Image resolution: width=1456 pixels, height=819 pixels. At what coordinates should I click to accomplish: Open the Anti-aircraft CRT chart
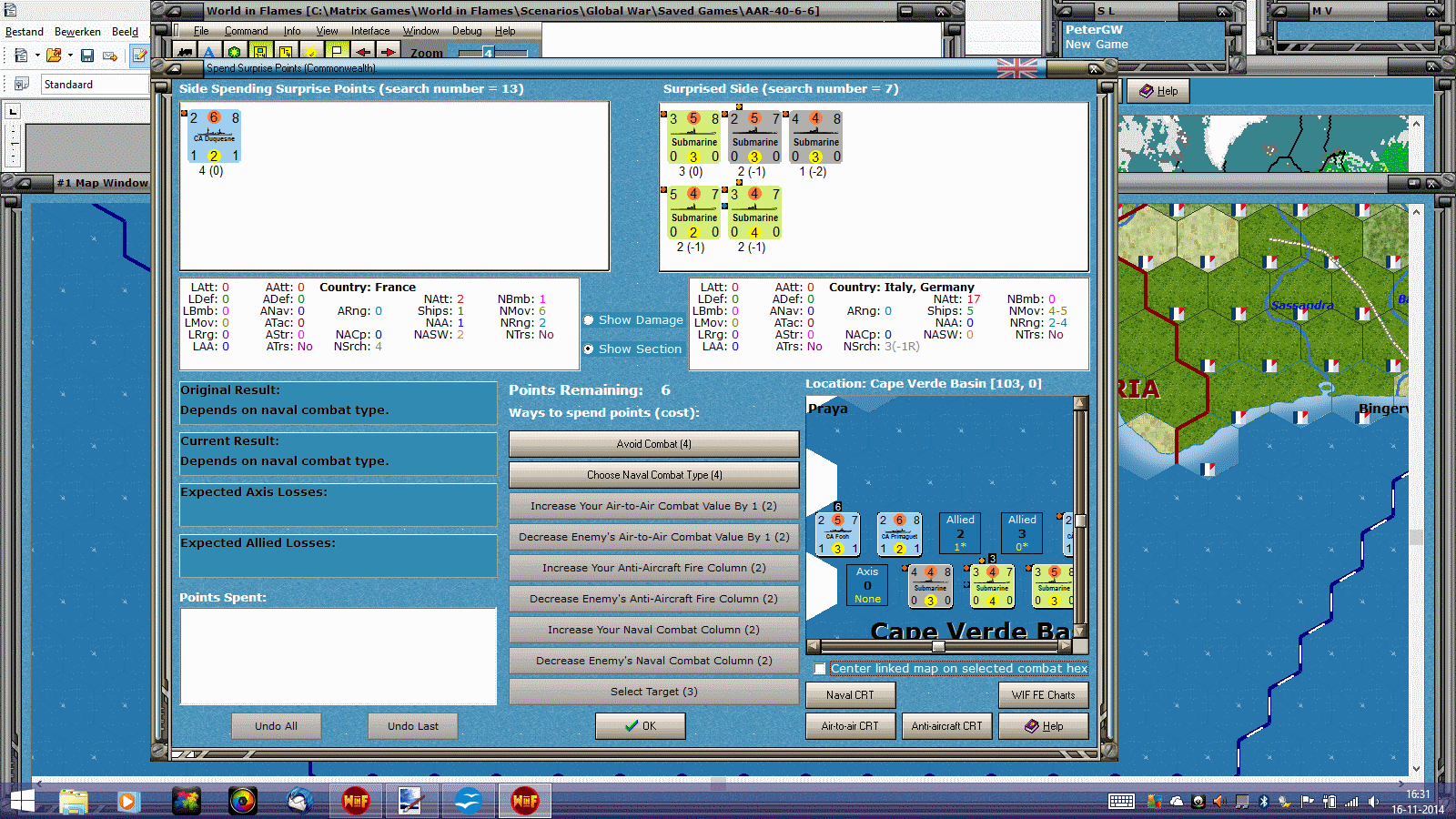[x=946, y=726]
